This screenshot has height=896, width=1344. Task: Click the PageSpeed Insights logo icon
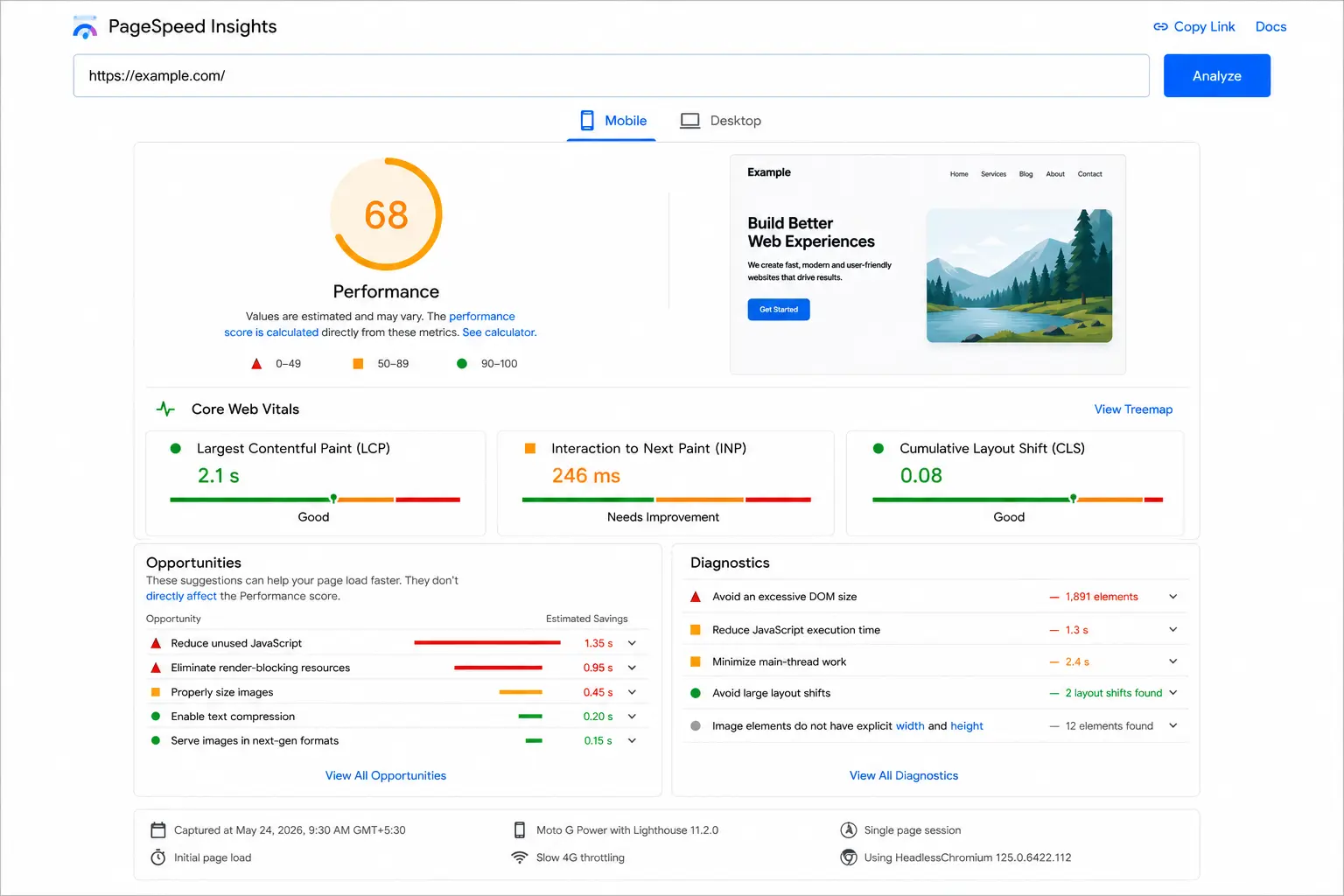click(85, 27)
